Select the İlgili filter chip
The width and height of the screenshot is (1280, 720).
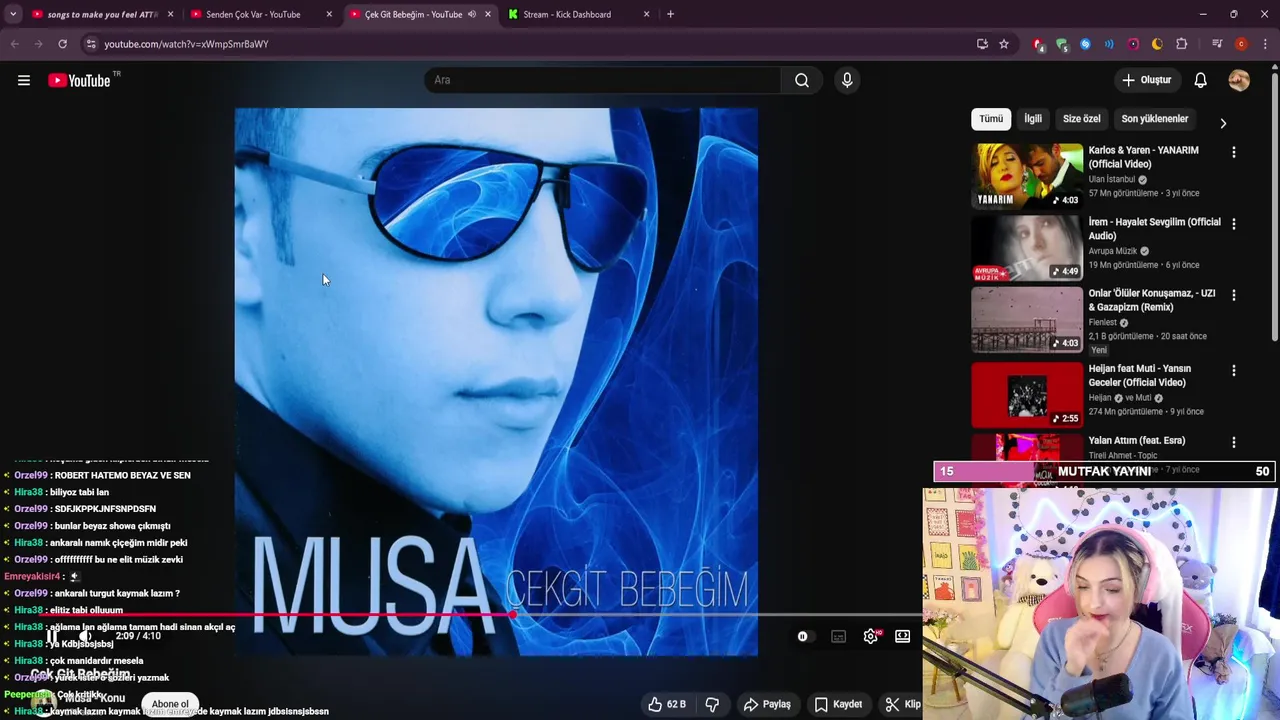1033,119
